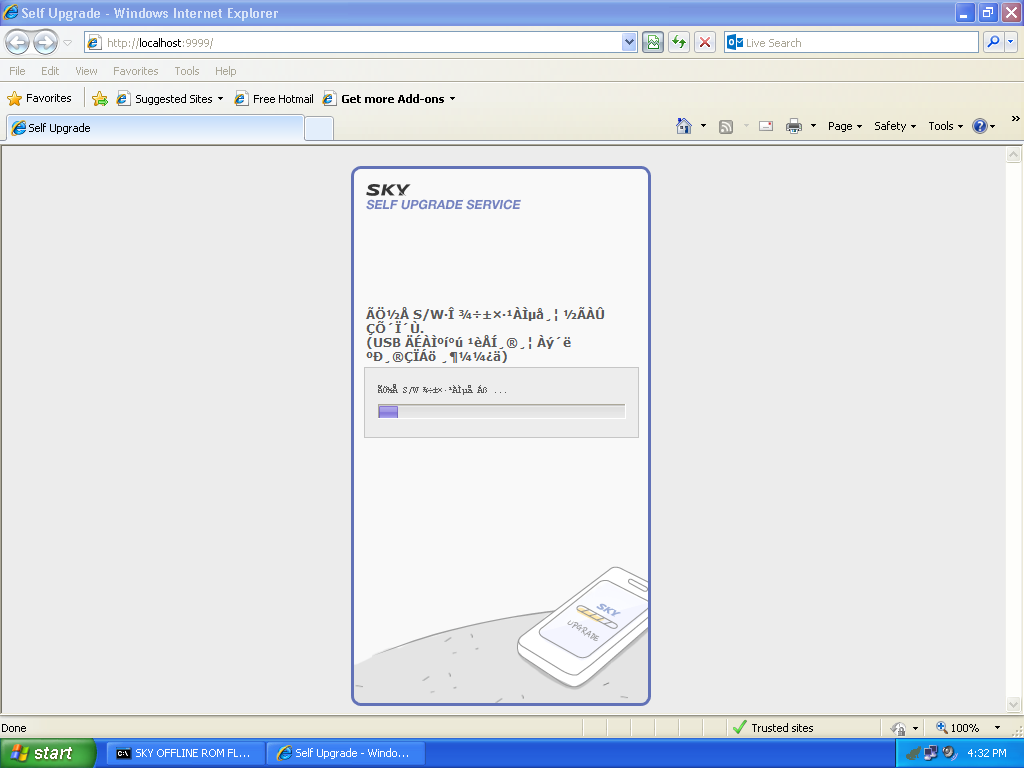This screenshot has width=1024, height=768.
Task: Stop loading with the red X icon
Action: [705, 43]
